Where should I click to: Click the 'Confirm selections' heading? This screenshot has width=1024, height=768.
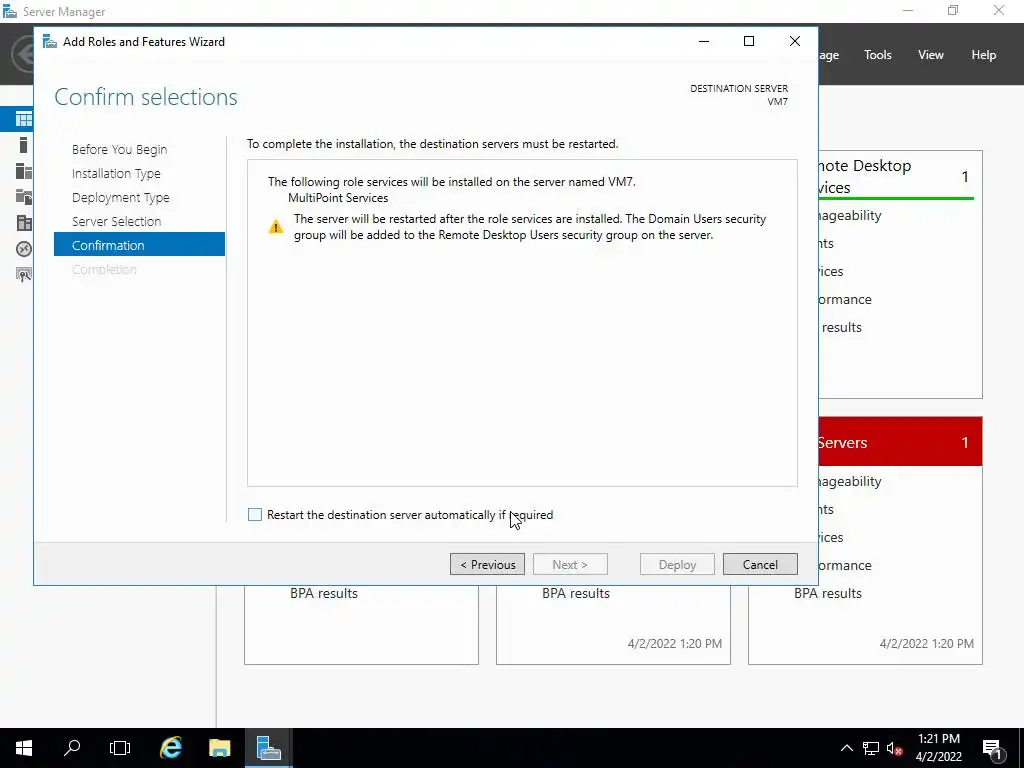146,97
